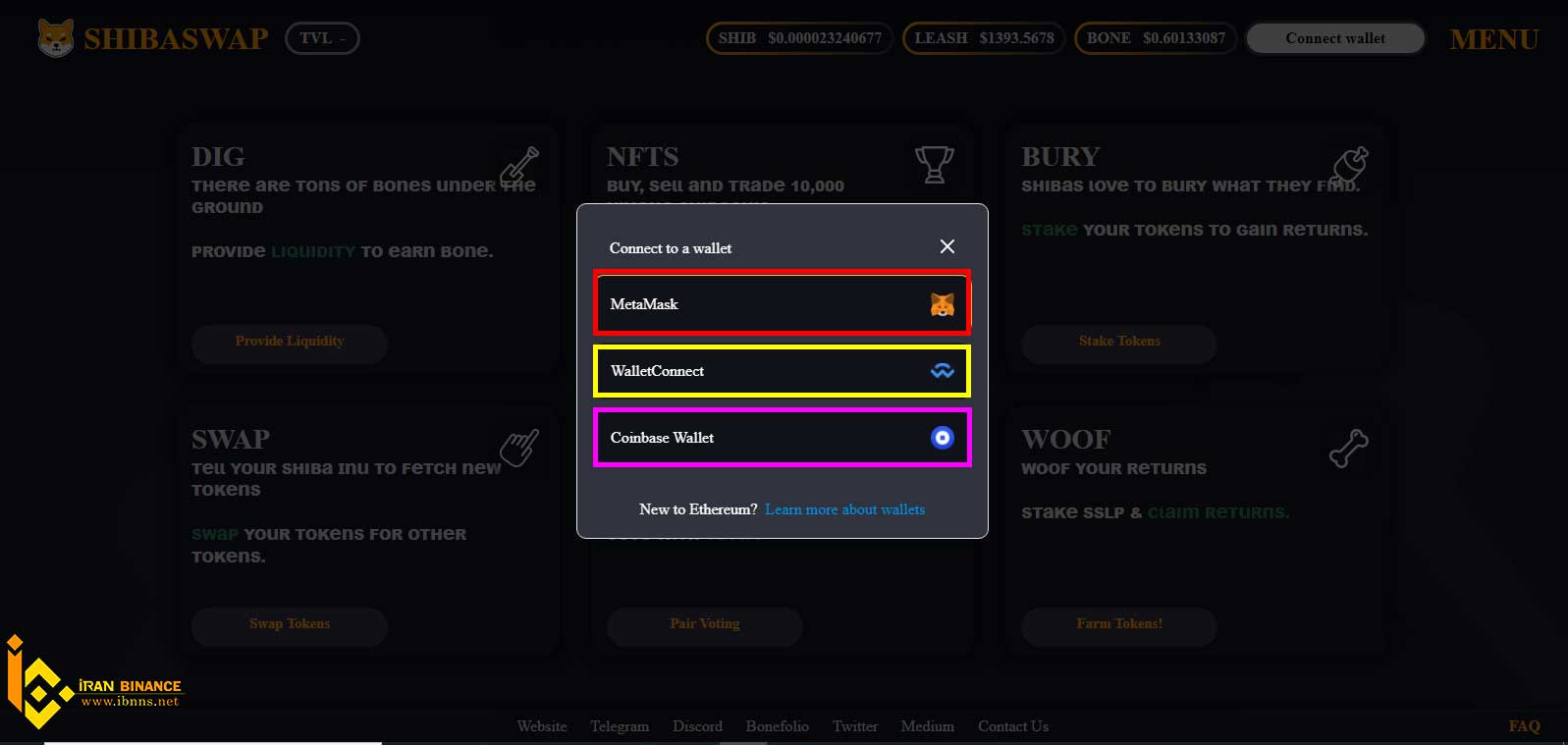Open the Twitter footer link
This screenshot has height=745, width=1568.
(x=855, y=726)
